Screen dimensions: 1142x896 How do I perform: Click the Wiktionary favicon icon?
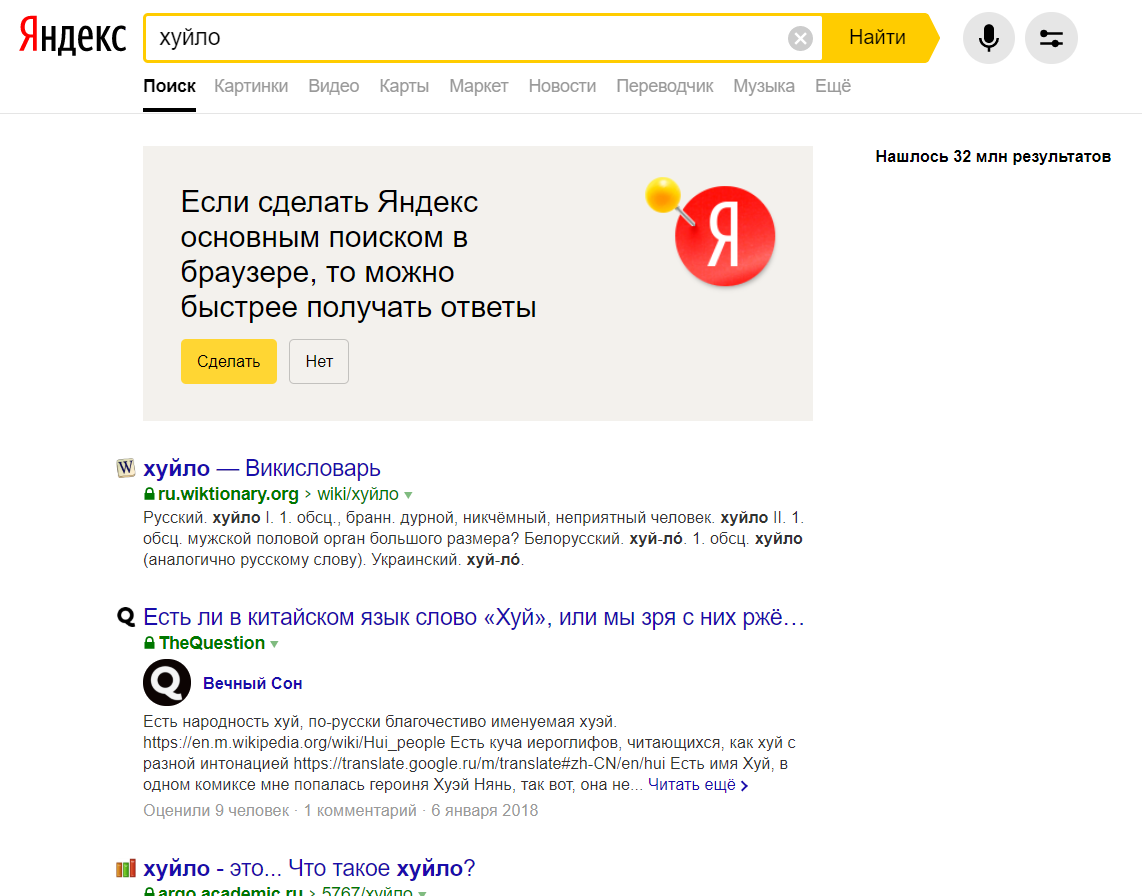126,468
